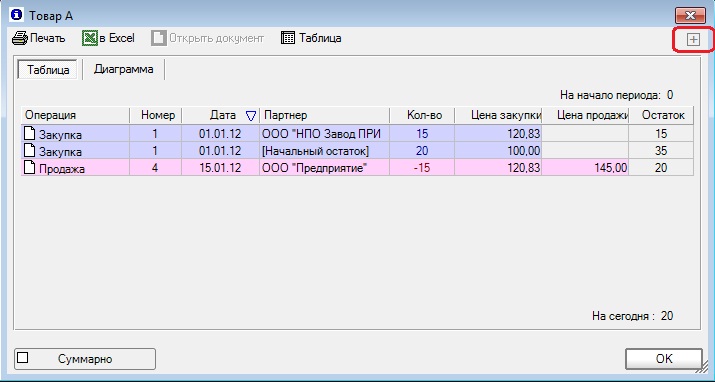Select the [Начальный остаток] partner cell
This screenshot has height=382, width=715.
324,150
